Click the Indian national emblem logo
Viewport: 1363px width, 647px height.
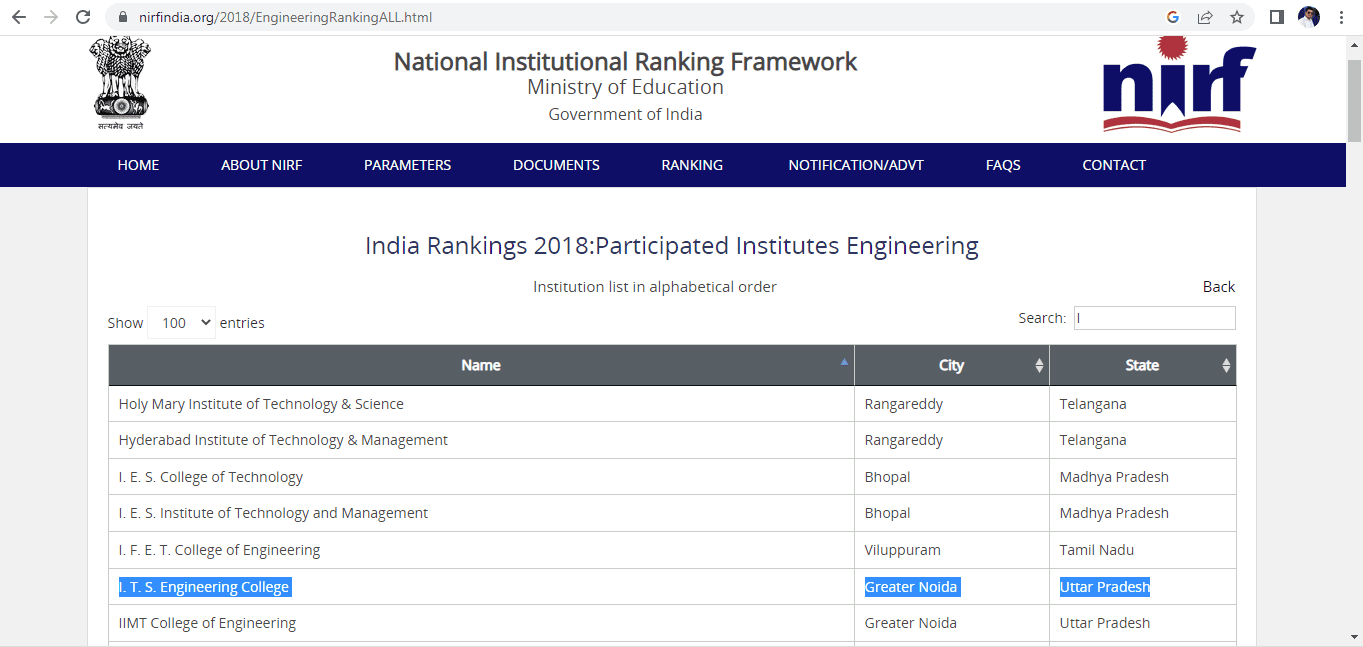click(x=121, y=84)
